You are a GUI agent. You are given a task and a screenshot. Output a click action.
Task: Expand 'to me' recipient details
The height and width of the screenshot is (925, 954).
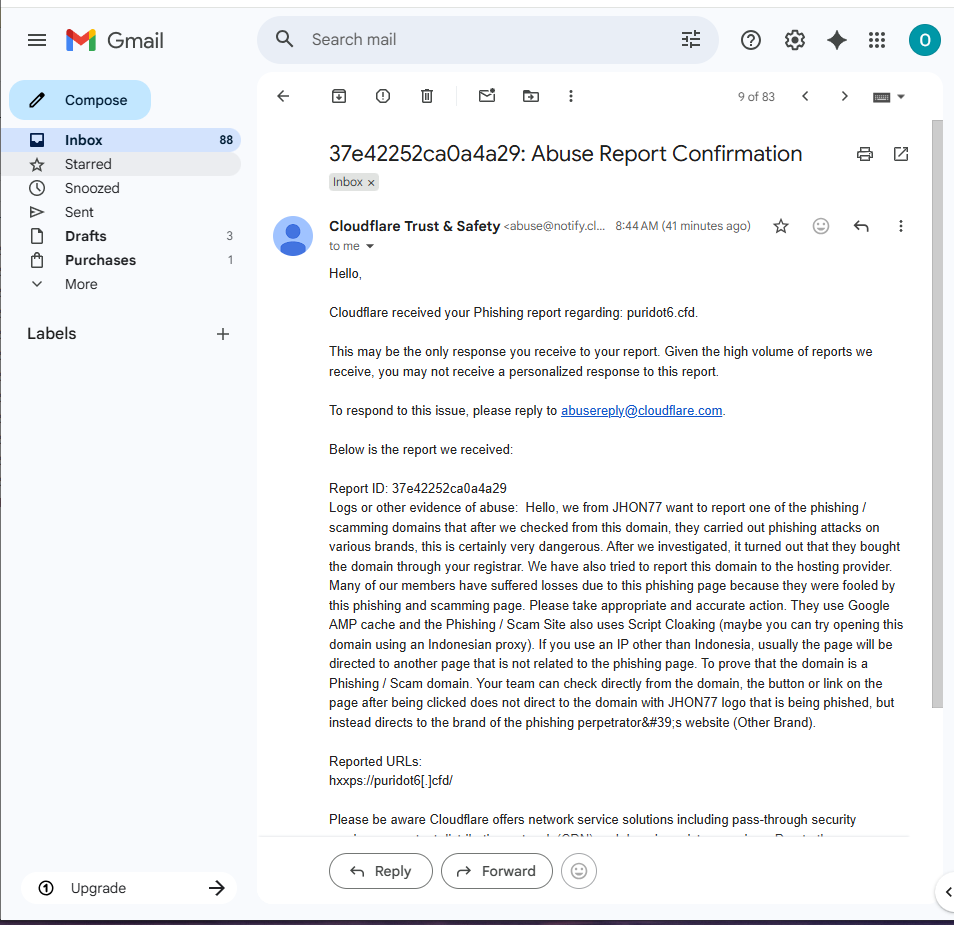370,246
